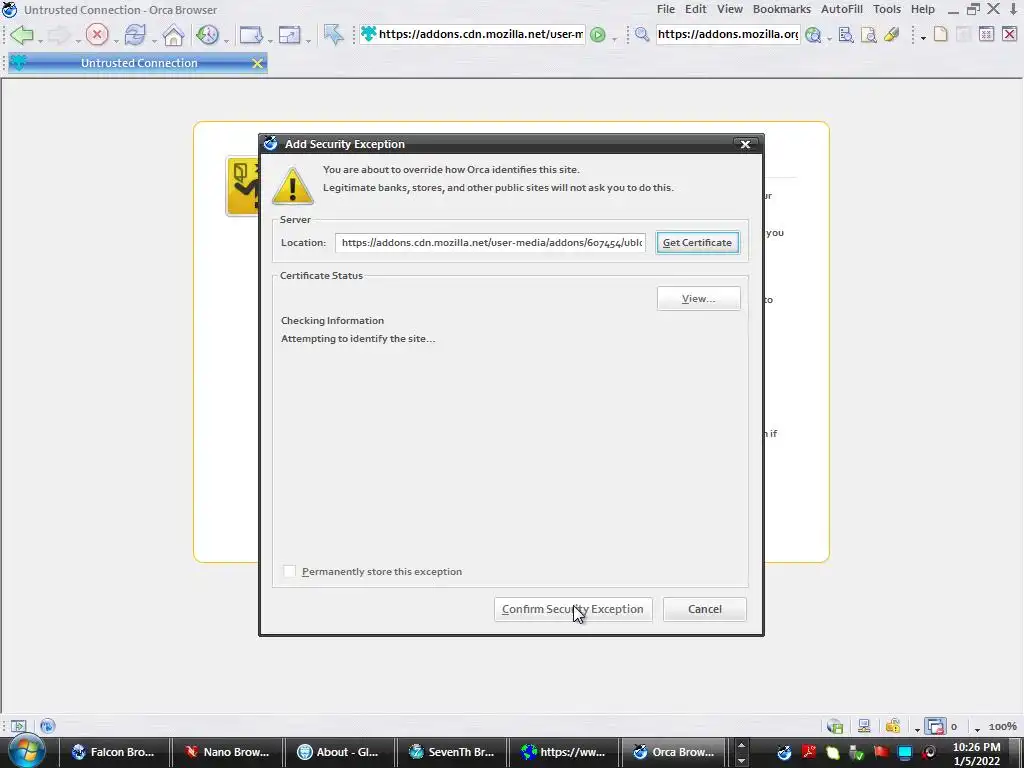Expand the history clock dropdown arrow
The height and width of the screenshot is (768, 1024).
coord(227,40)
